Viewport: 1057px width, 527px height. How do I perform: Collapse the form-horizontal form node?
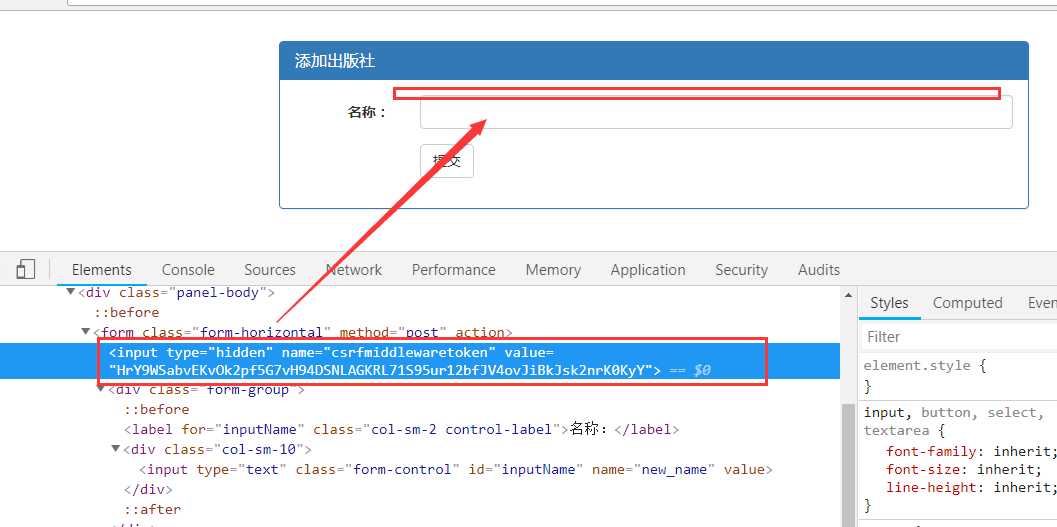click(86, 332)
